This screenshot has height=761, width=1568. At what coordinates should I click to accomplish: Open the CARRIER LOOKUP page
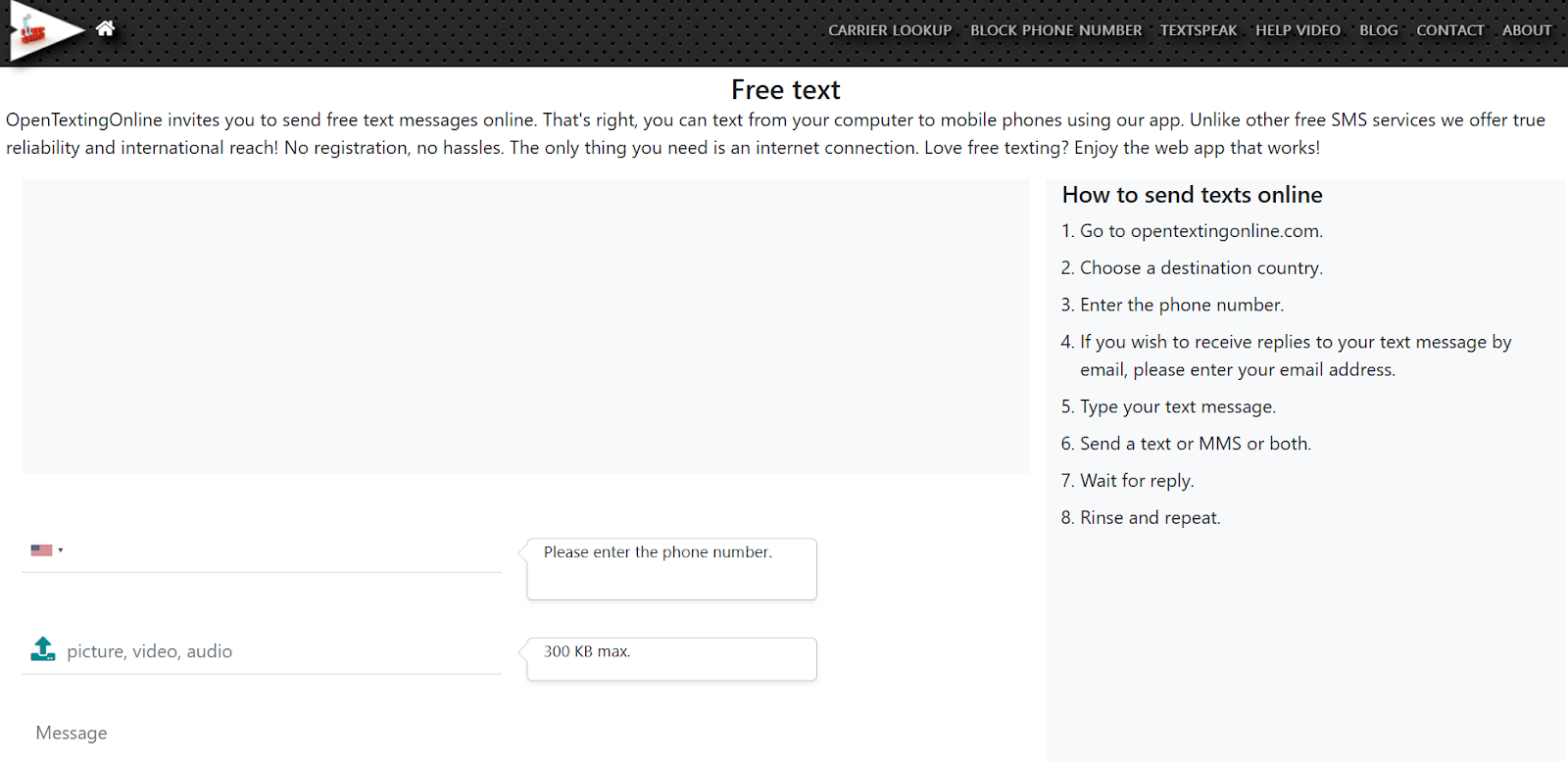point(889,30)
